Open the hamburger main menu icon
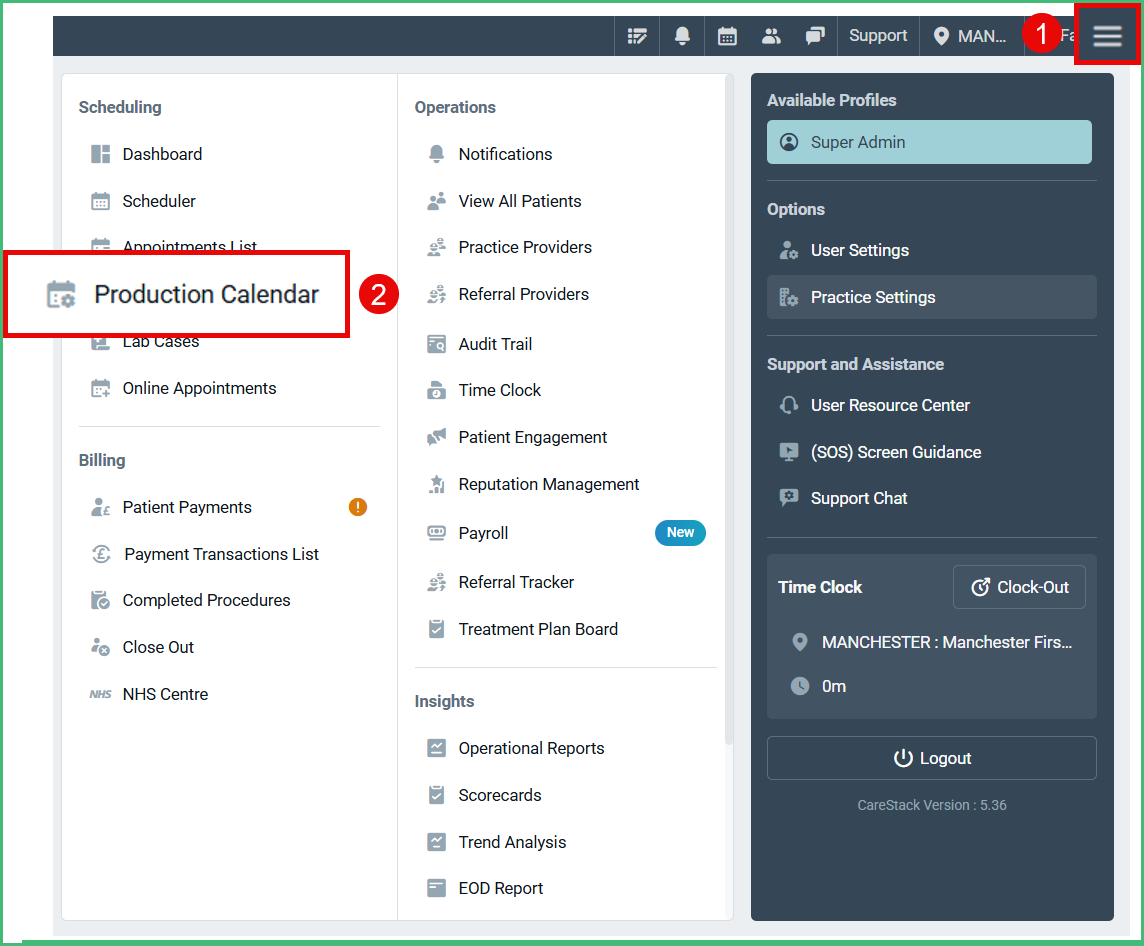This screenshot has width=1144, height=946. [1107, 36]
